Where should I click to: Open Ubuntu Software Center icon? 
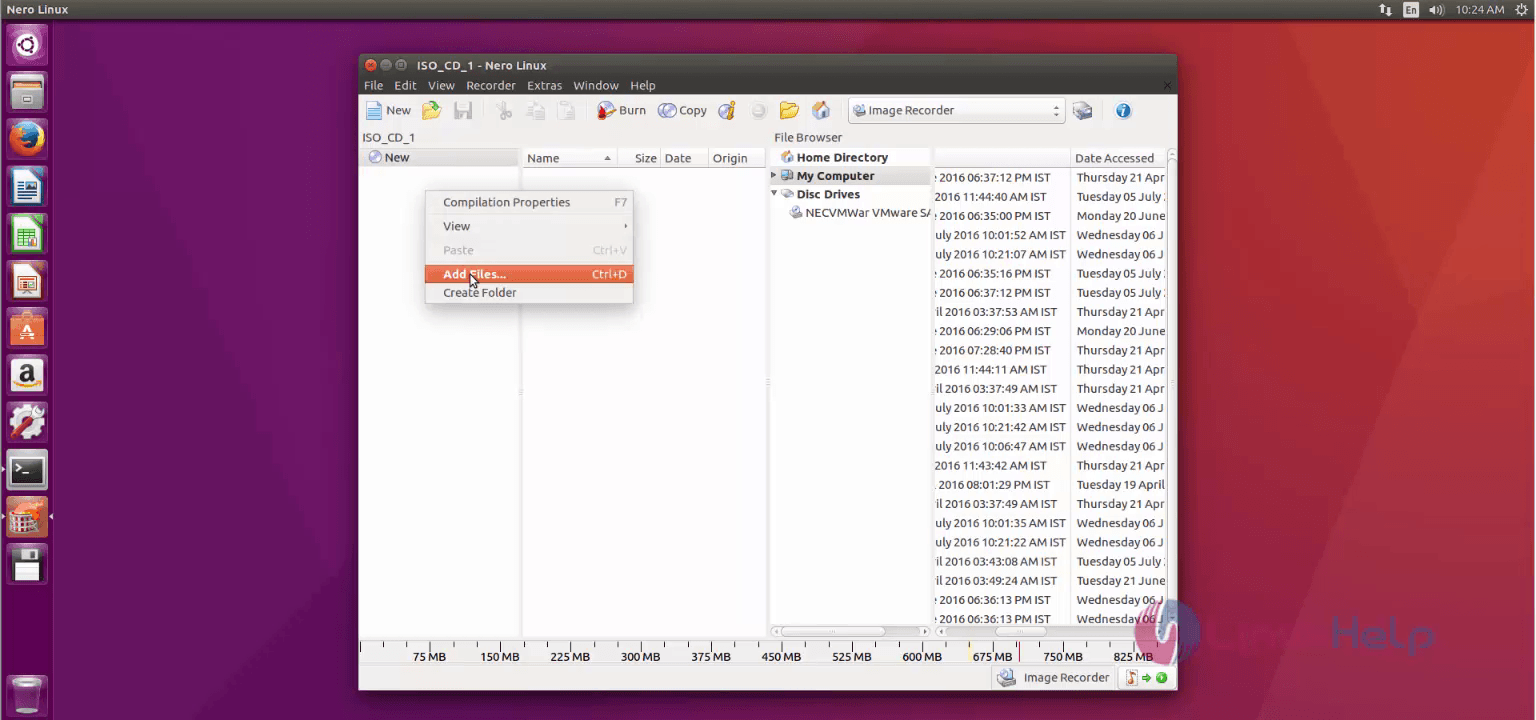click(x=27, y=329)
